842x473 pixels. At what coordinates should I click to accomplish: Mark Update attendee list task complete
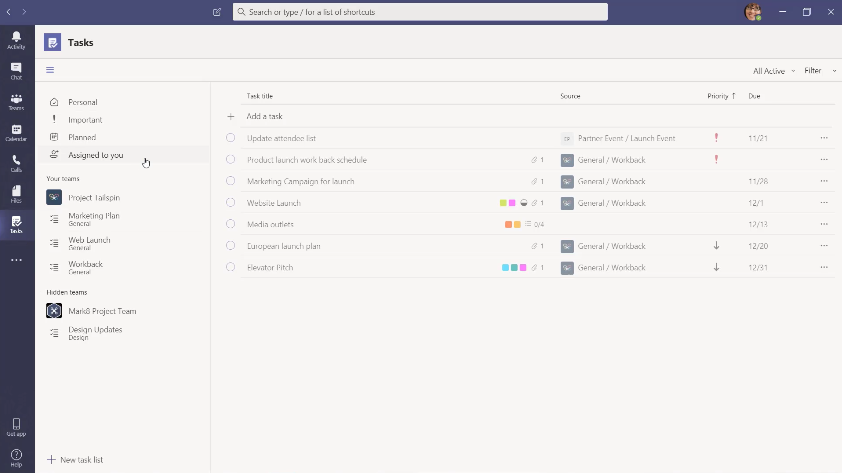[x=230, y=138]
